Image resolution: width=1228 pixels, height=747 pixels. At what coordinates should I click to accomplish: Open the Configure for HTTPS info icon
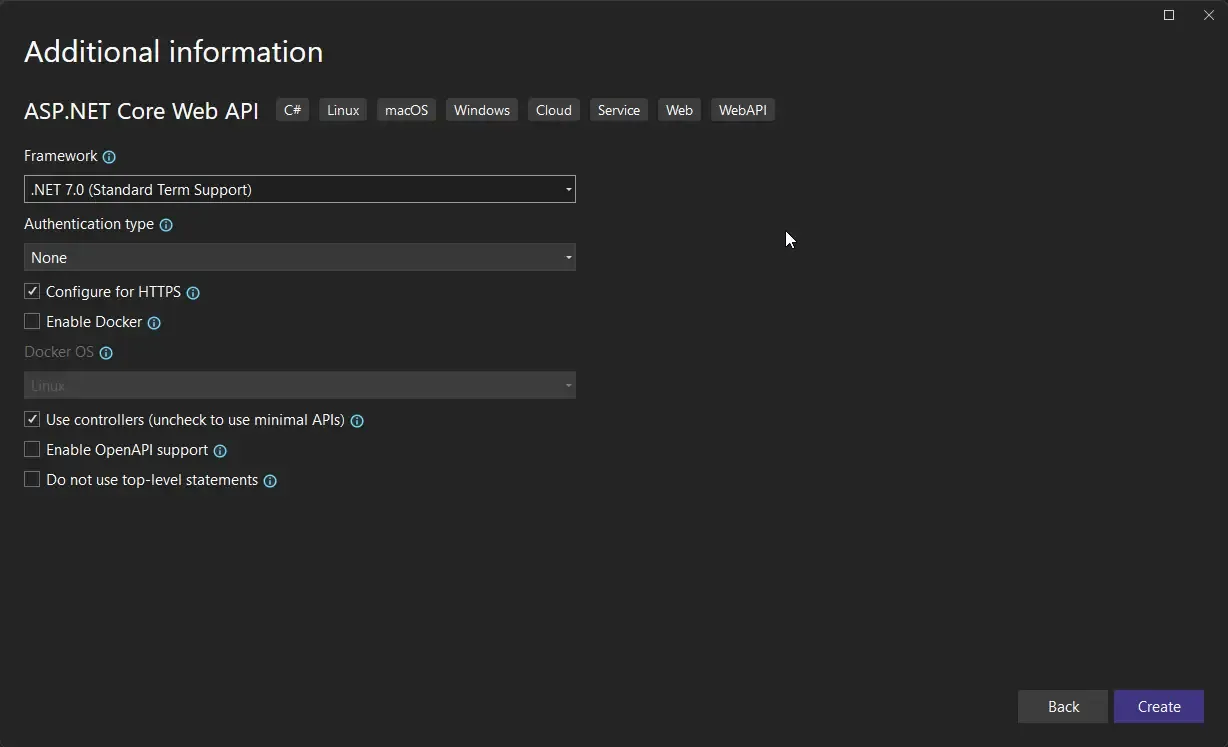(x=194, y=292)
